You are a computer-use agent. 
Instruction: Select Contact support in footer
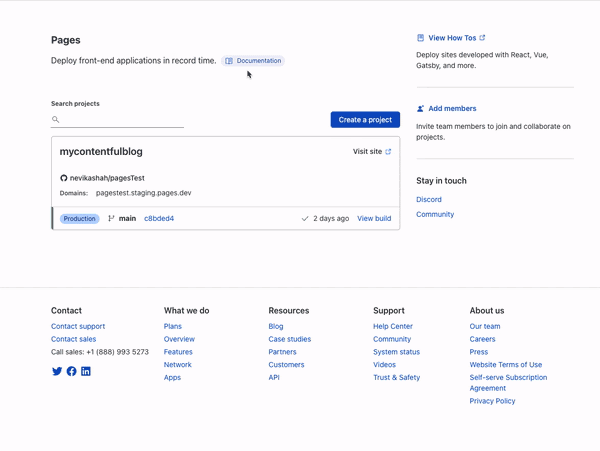pyautogui.click(x=78, y=326)
